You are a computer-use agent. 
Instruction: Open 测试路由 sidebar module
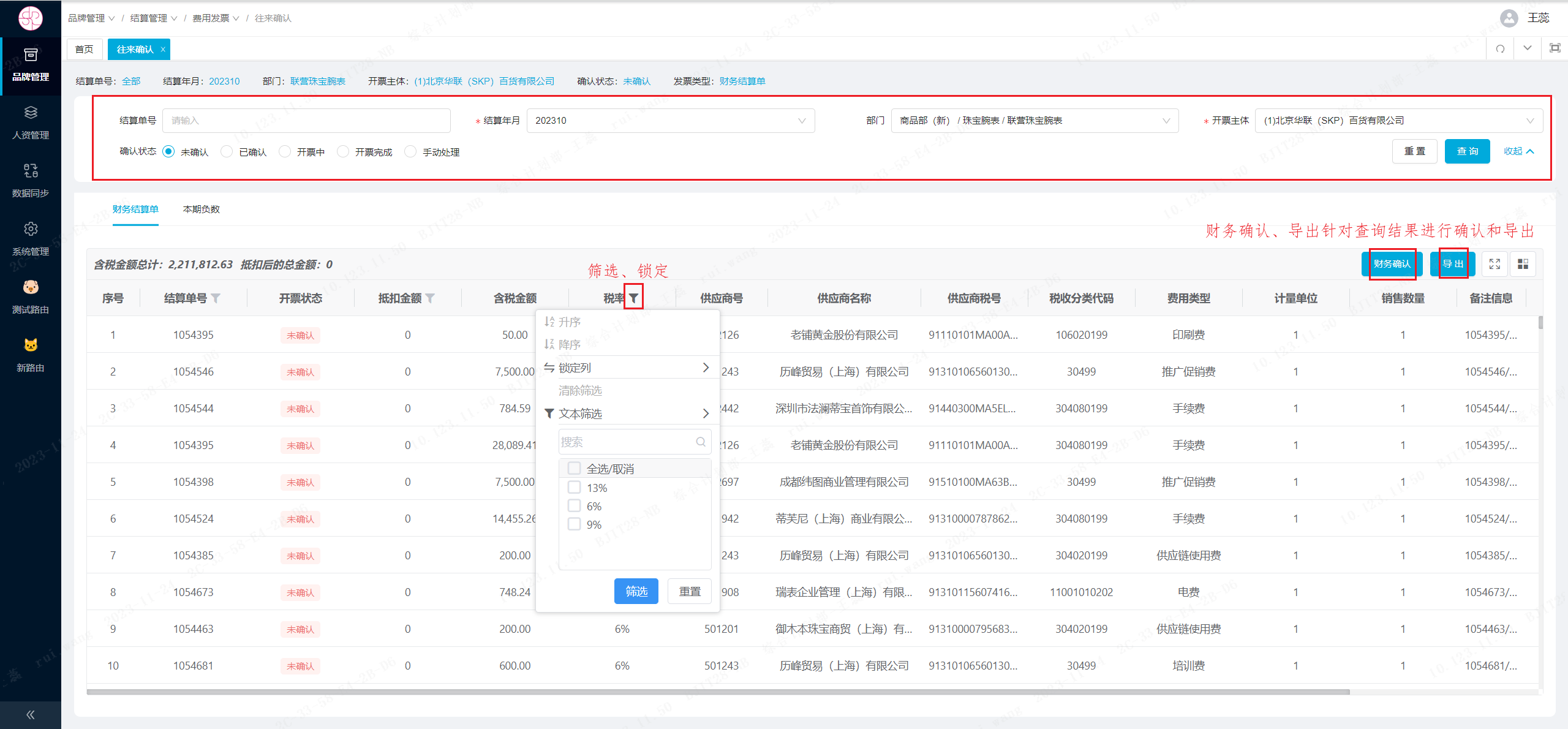click(31, 297)
